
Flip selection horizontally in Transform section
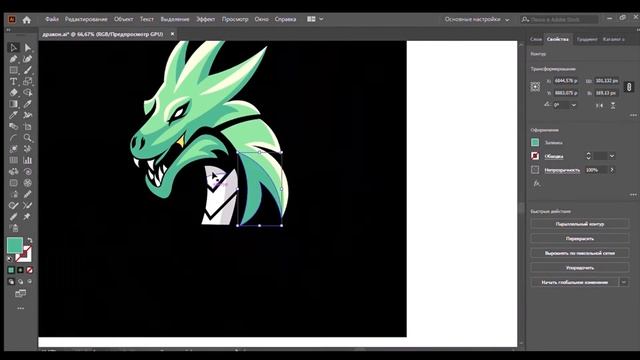pos(599,106)
